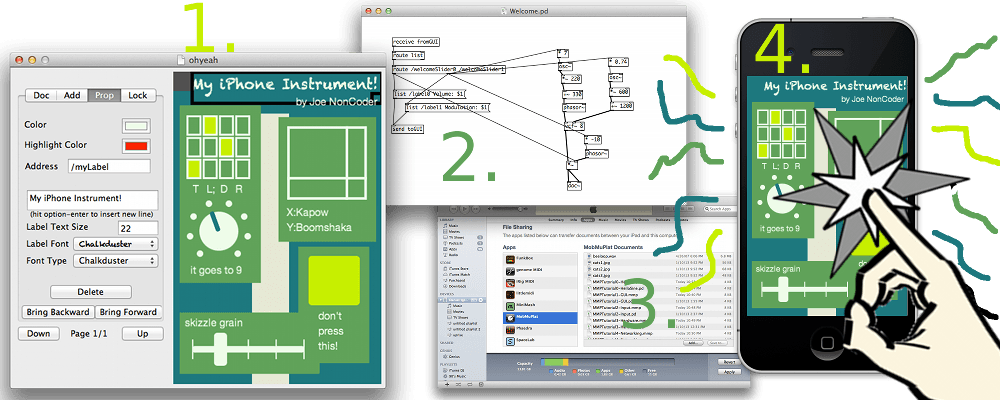
Task: Select MiniMash app icon in iTunes list
Action: click(510, 306)
